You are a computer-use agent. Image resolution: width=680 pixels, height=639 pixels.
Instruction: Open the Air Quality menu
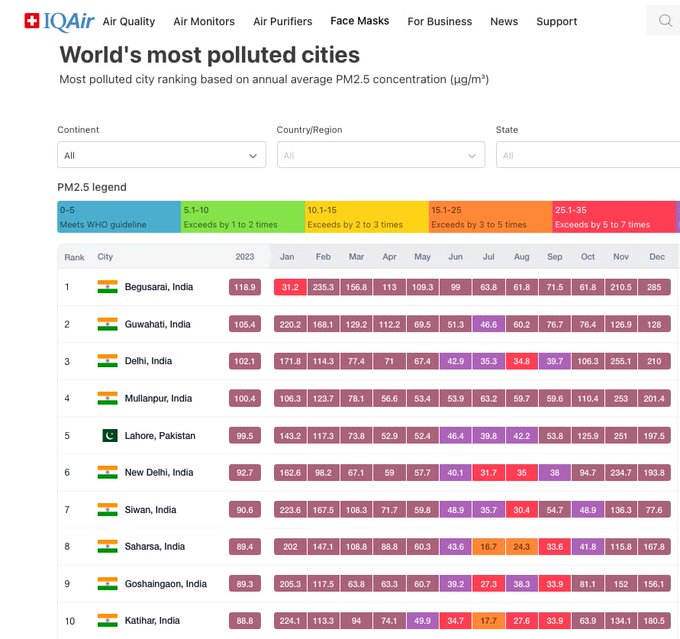pyautogui.click(x=129, y=21)
